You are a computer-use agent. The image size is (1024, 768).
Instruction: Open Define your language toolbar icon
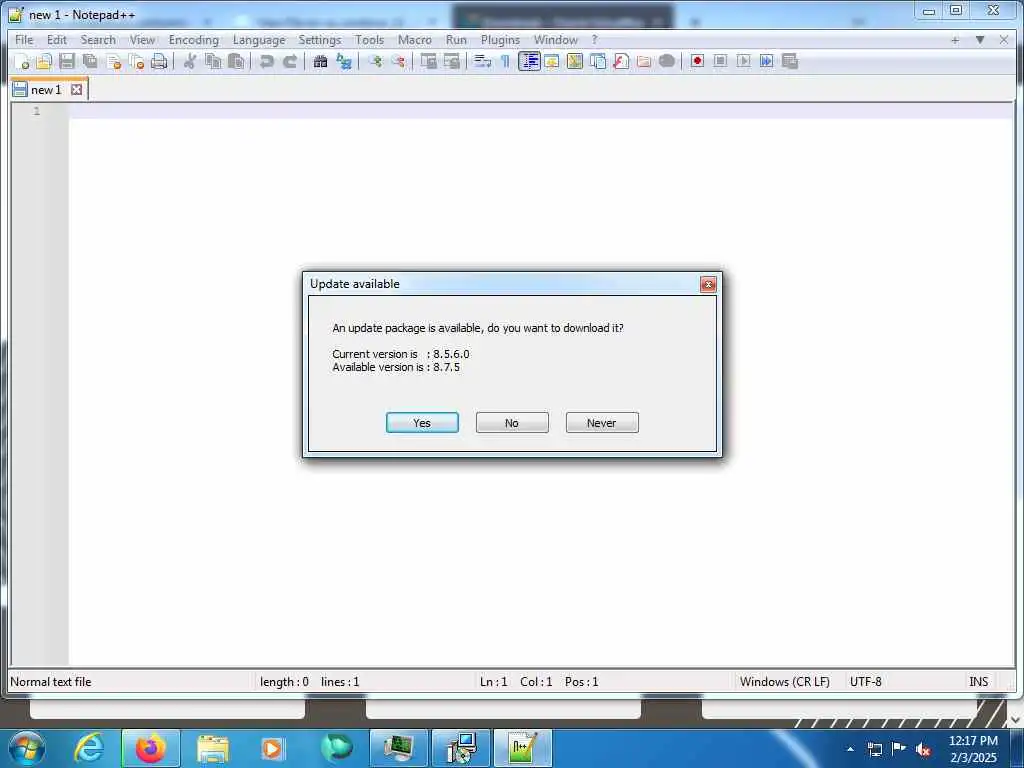pos(552,61)
